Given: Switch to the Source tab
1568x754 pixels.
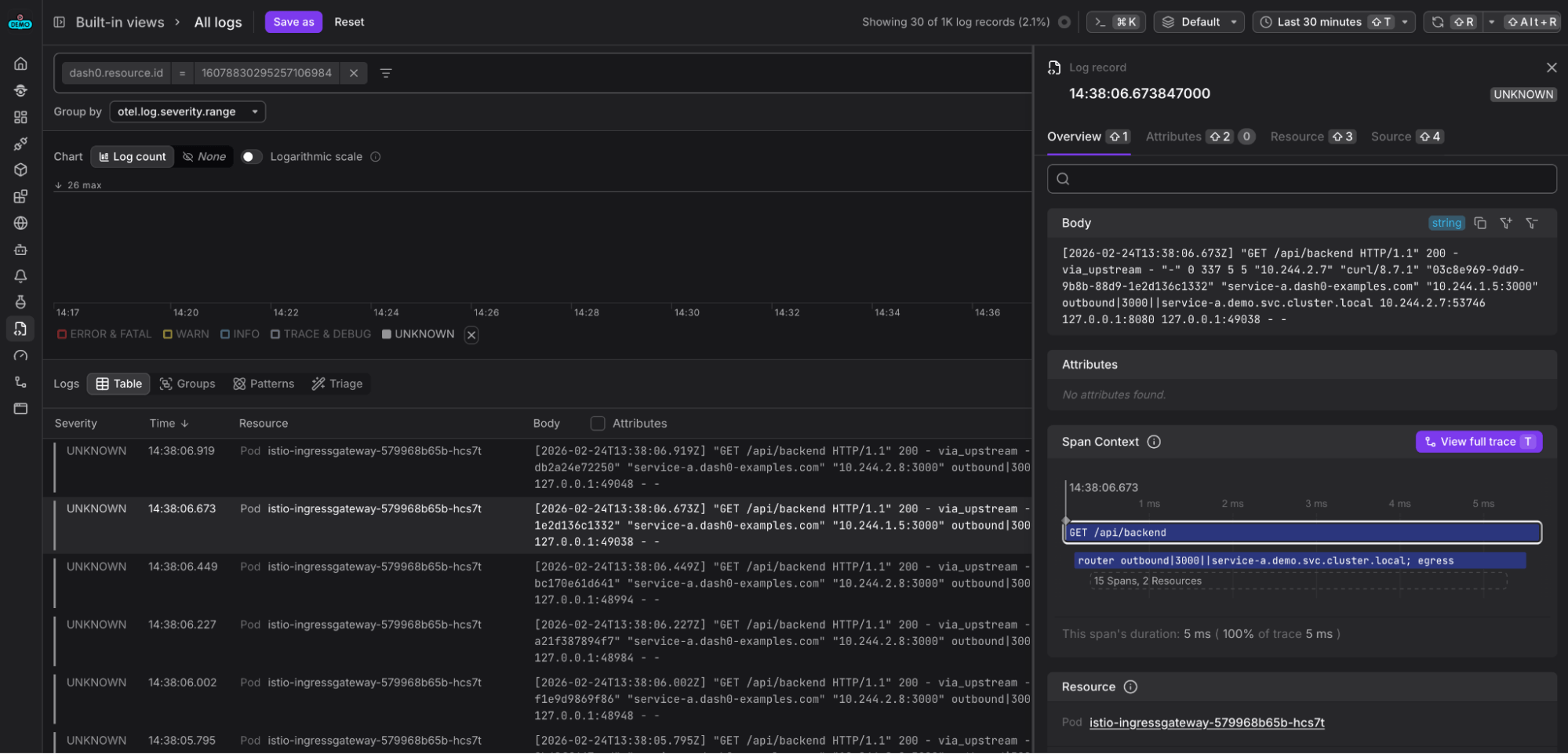Looking at the screenshot, I should (1407, 137).
